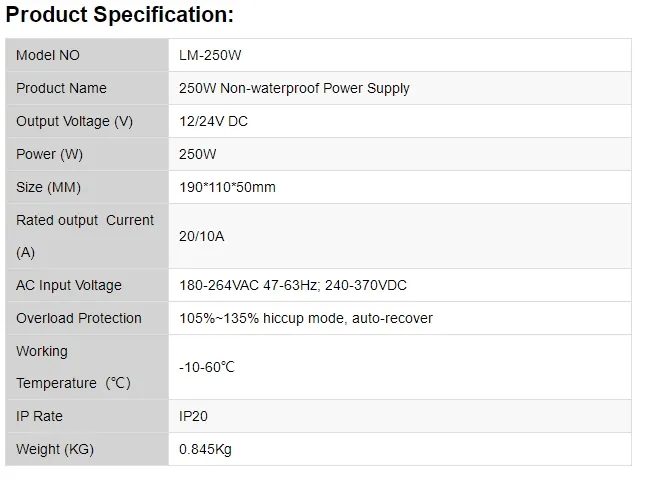Click the LM-250W model value
656x489 pixels.
pos(210,55)
